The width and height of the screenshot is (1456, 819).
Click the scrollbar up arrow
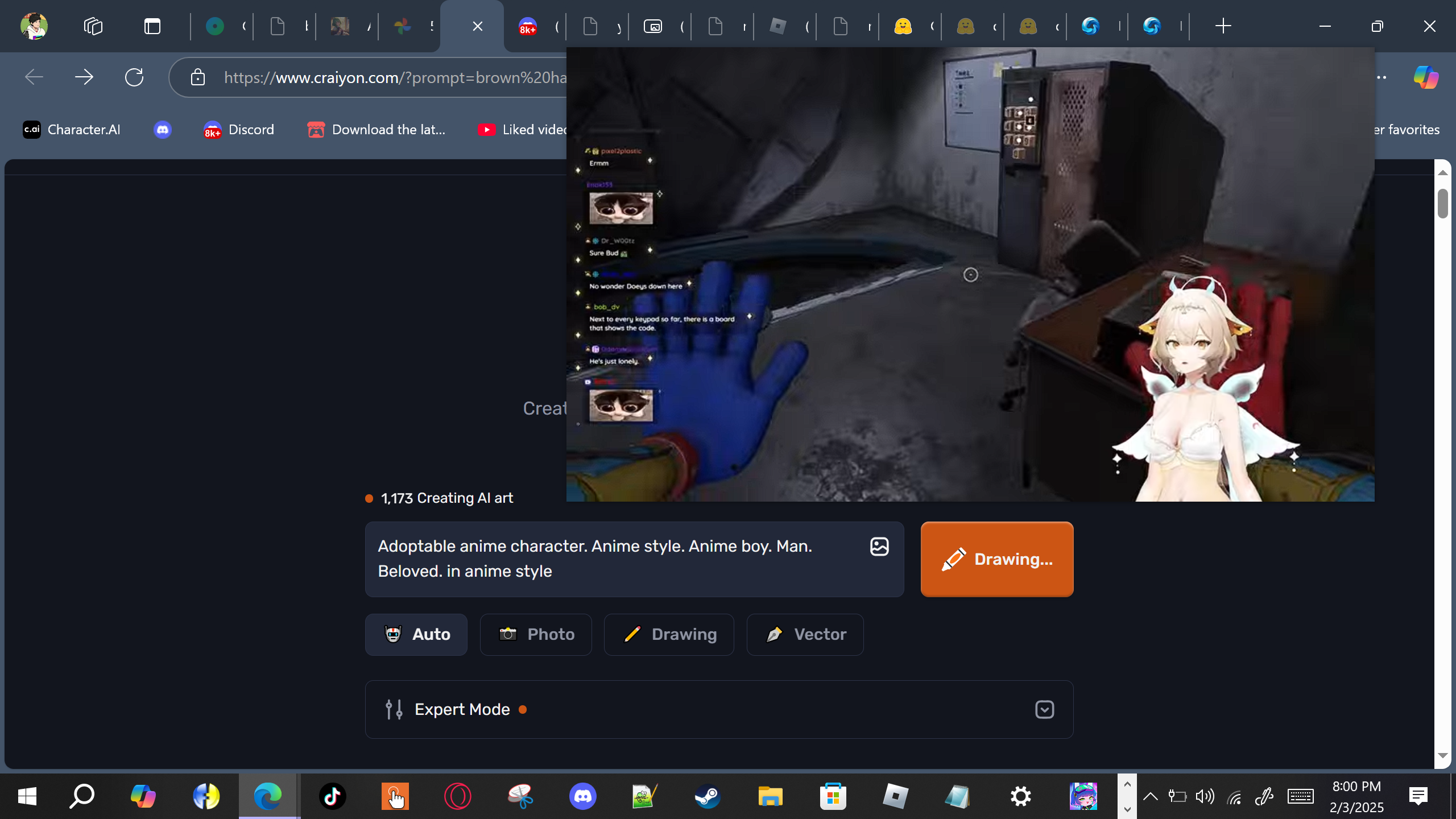pyautogui.click(x=1443, y=172)
